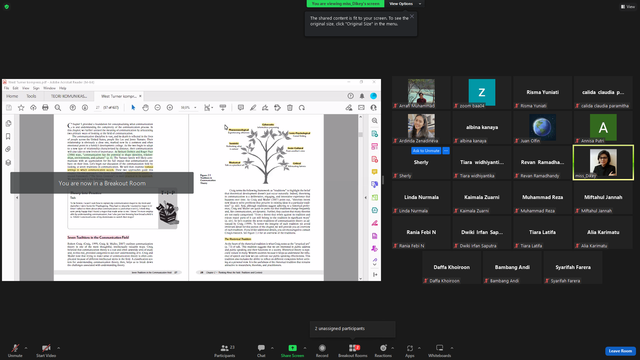Expand options arrow beside Apps
This screenshot has width=640, height=360.
[419, 348]
